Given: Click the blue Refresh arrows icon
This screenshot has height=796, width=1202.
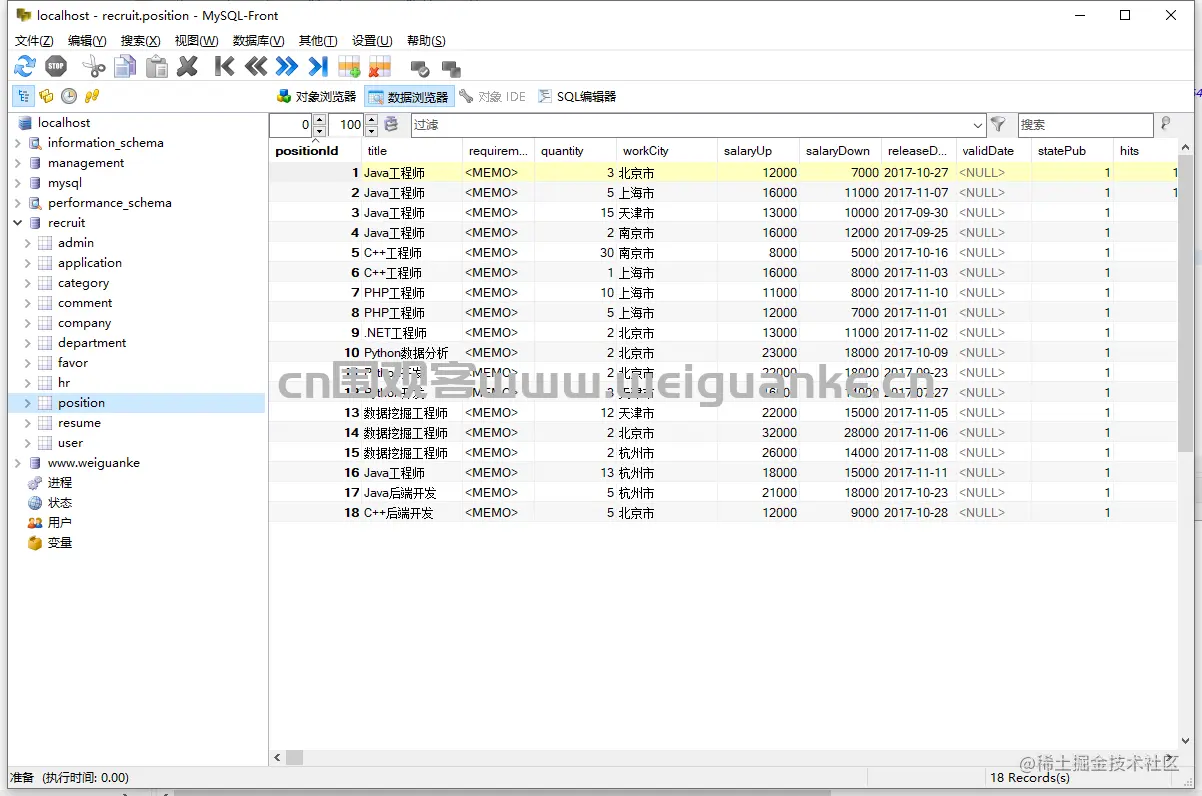Looking at the screenshot, I should 24,67.
